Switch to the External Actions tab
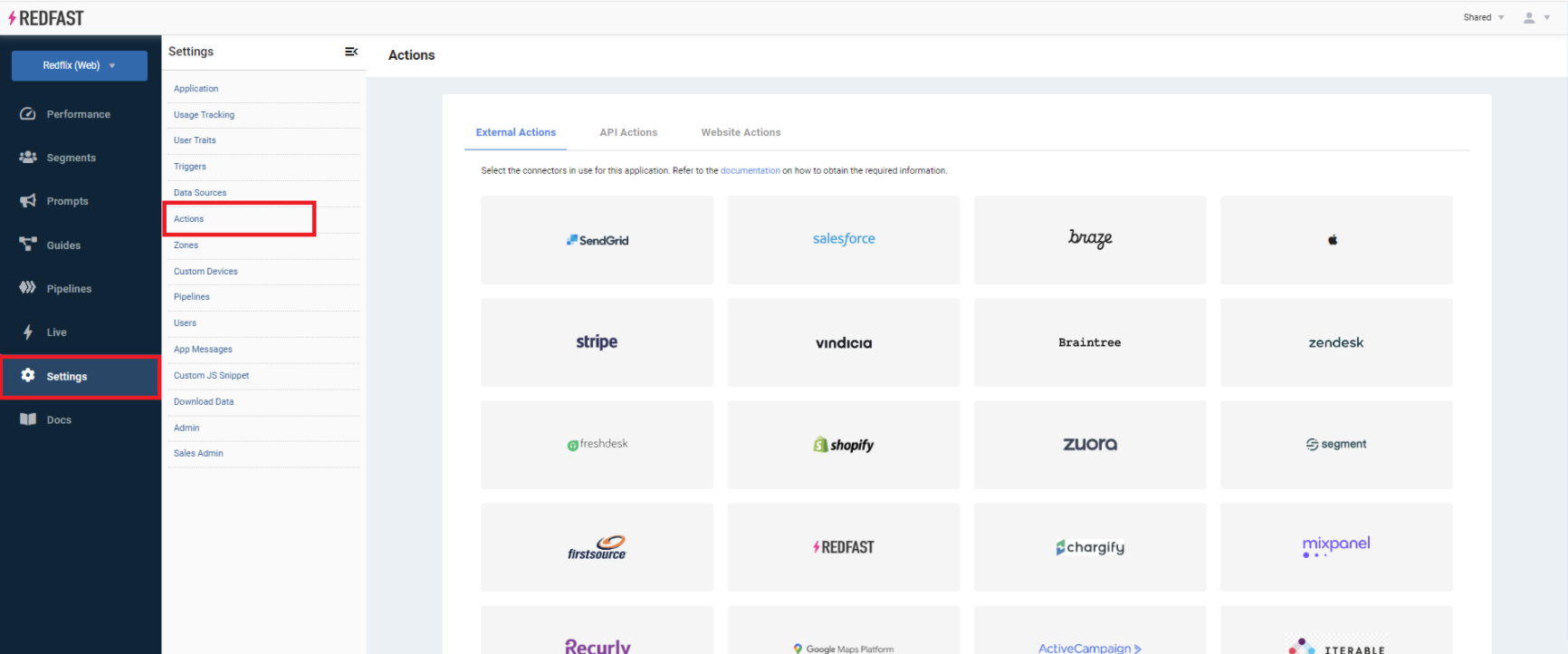The height and width of the screenshot is (654, 1568). pos(516,132)
